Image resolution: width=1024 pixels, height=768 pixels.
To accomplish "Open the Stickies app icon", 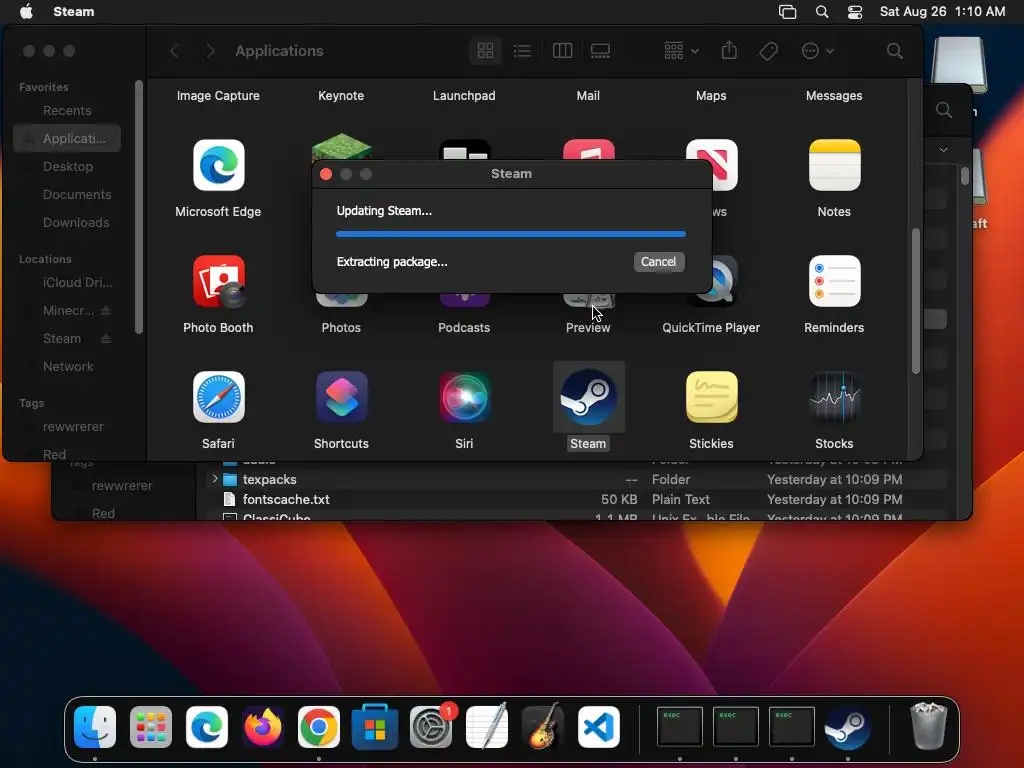I will [711, 397].
